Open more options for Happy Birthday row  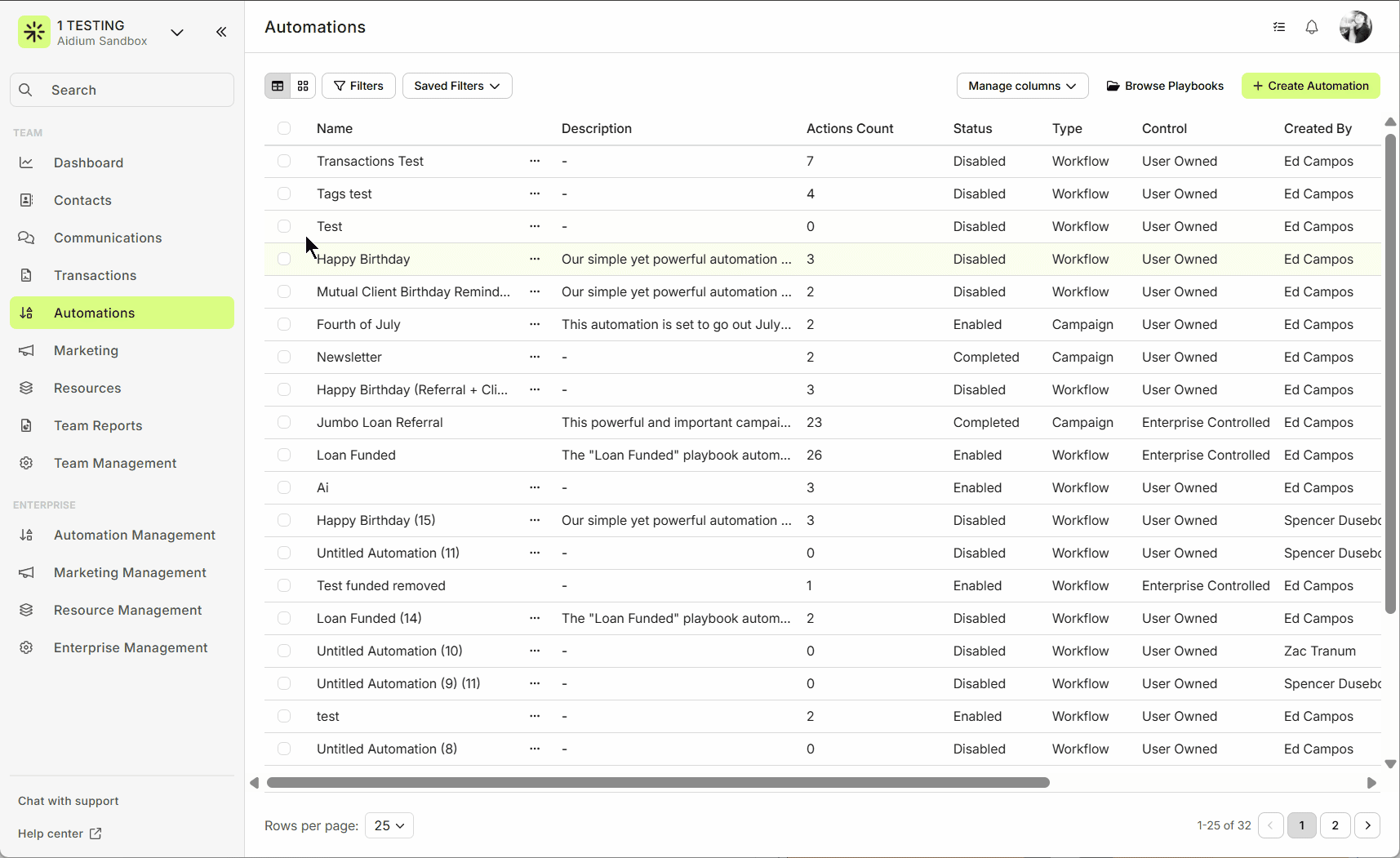pos(535,259)
